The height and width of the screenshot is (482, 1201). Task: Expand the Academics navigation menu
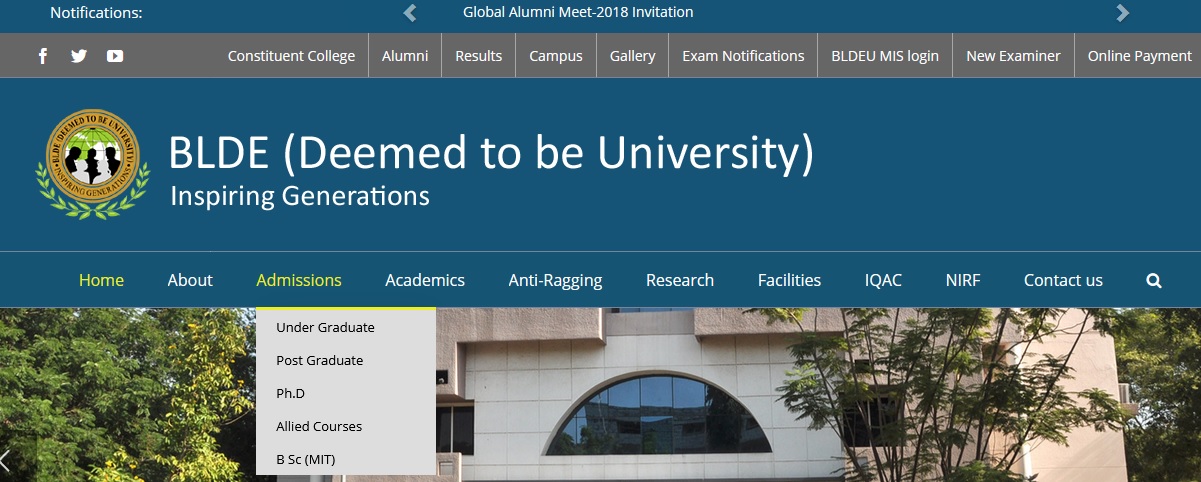425,280
